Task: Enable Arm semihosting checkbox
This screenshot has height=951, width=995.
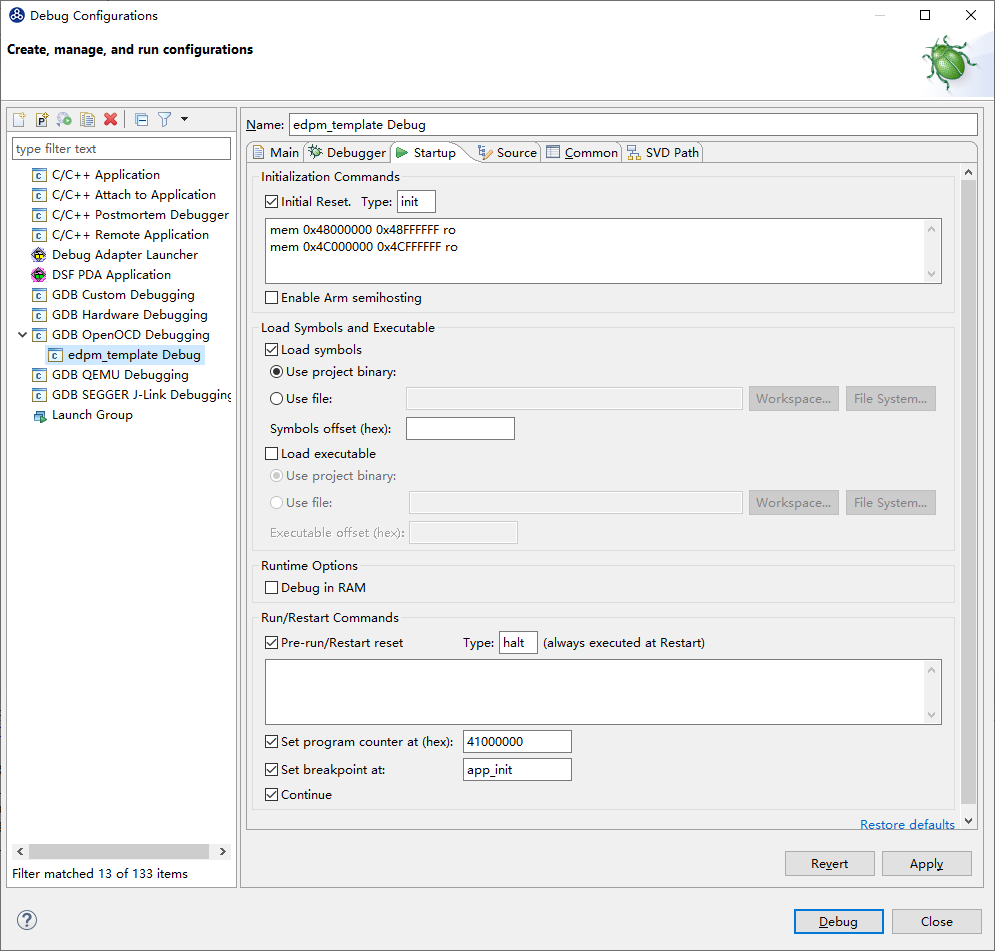Action: [272, 298]
